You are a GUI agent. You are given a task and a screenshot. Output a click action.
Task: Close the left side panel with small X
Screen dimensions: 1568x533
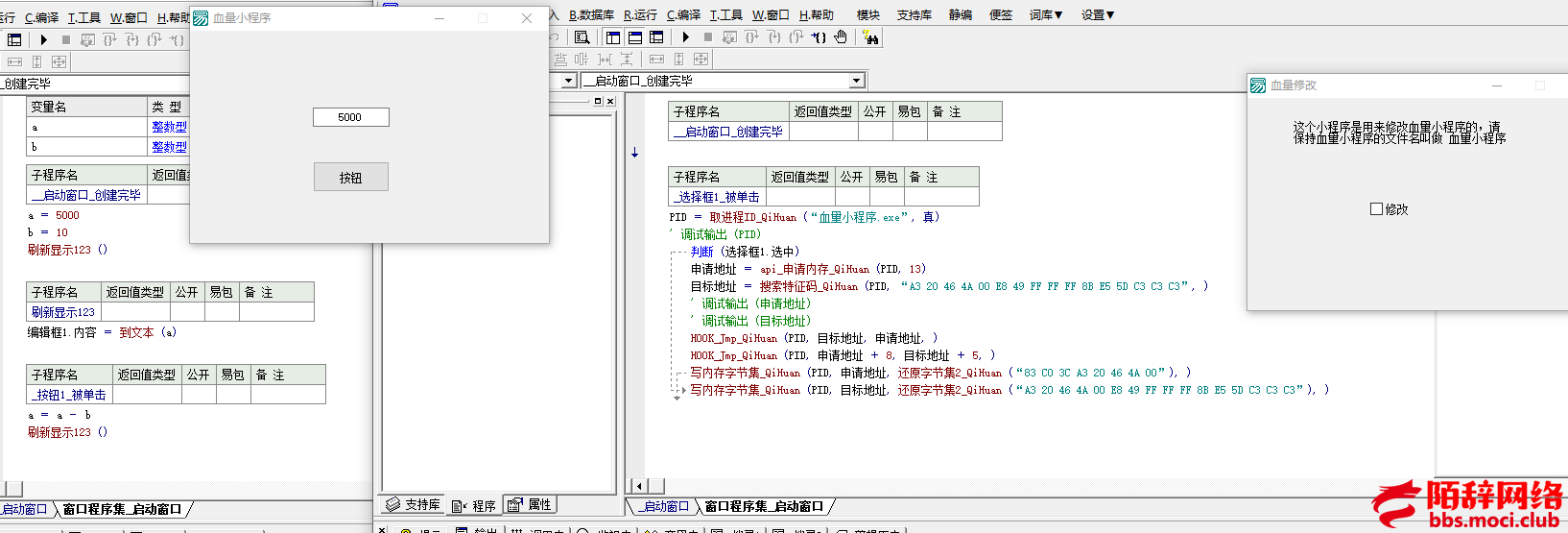tap(610, 101)
